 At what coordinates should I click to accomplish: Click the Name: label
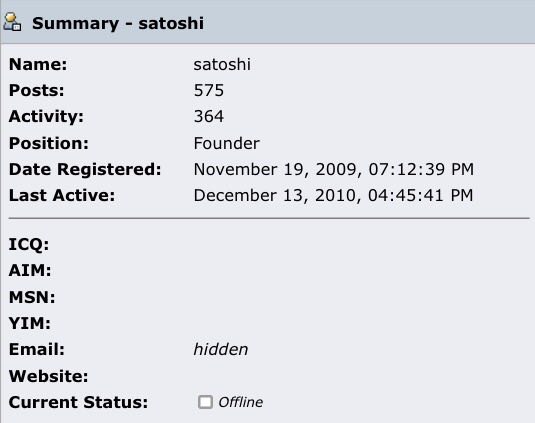tap(38, 64)
